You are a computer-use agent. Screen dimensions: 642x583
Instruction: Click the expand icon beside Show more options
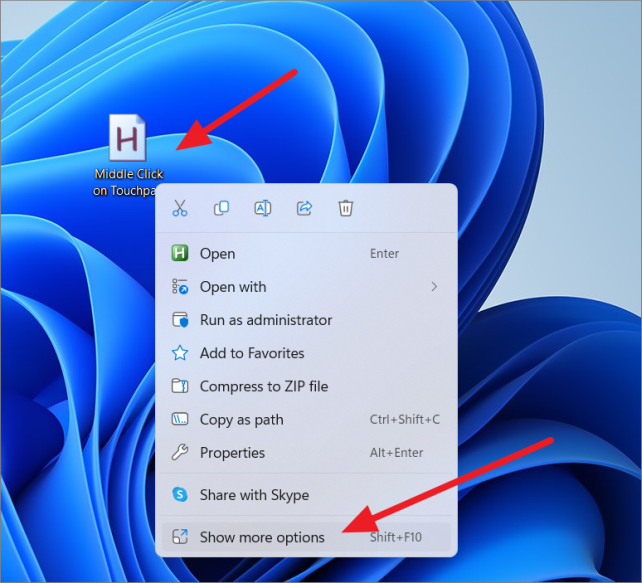pyautogui.click(x=180, y=537)
